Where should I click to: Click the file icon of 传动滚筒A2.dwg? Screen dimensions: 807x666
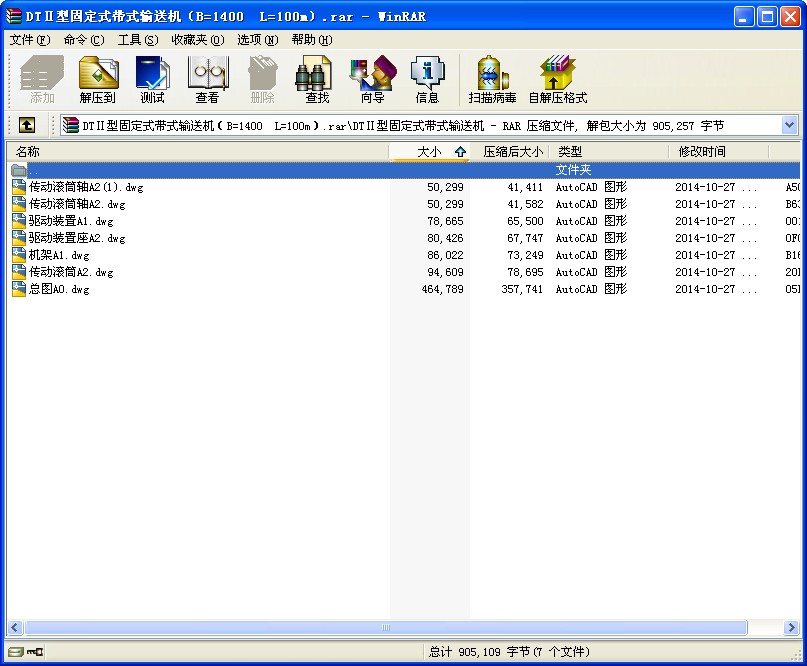pos(19,272)
